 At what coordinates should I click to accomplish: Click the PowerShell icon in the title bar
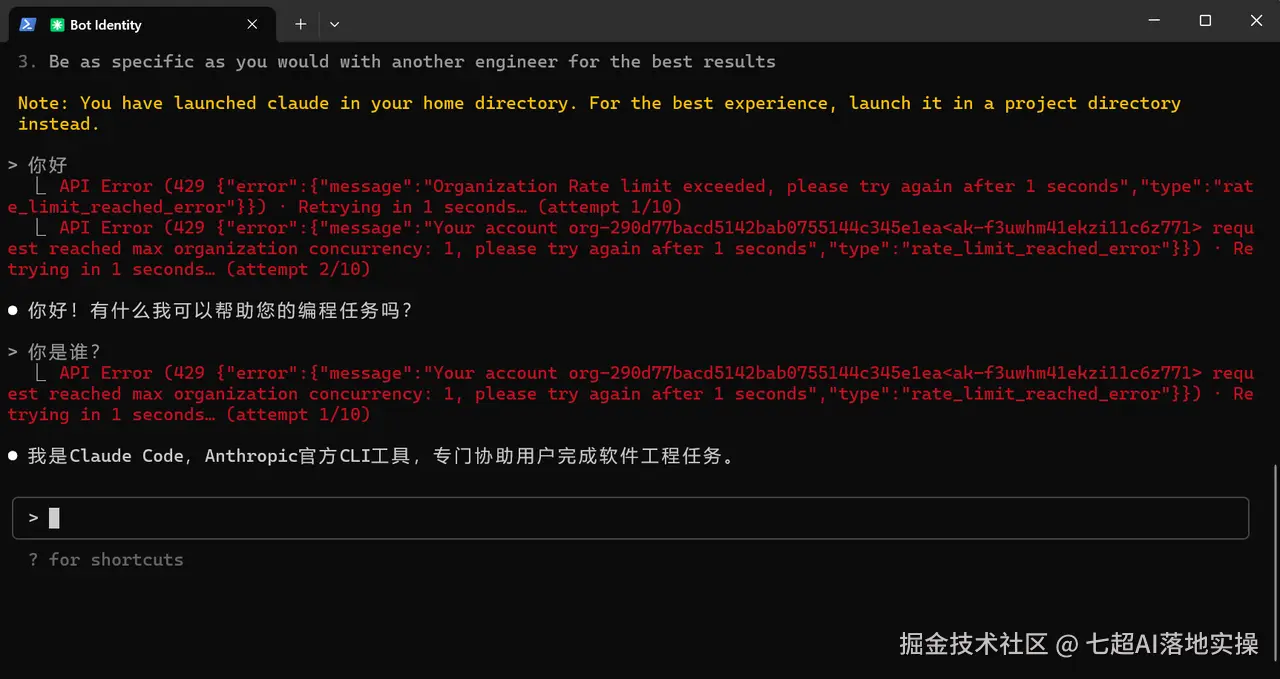coord(28,24)
